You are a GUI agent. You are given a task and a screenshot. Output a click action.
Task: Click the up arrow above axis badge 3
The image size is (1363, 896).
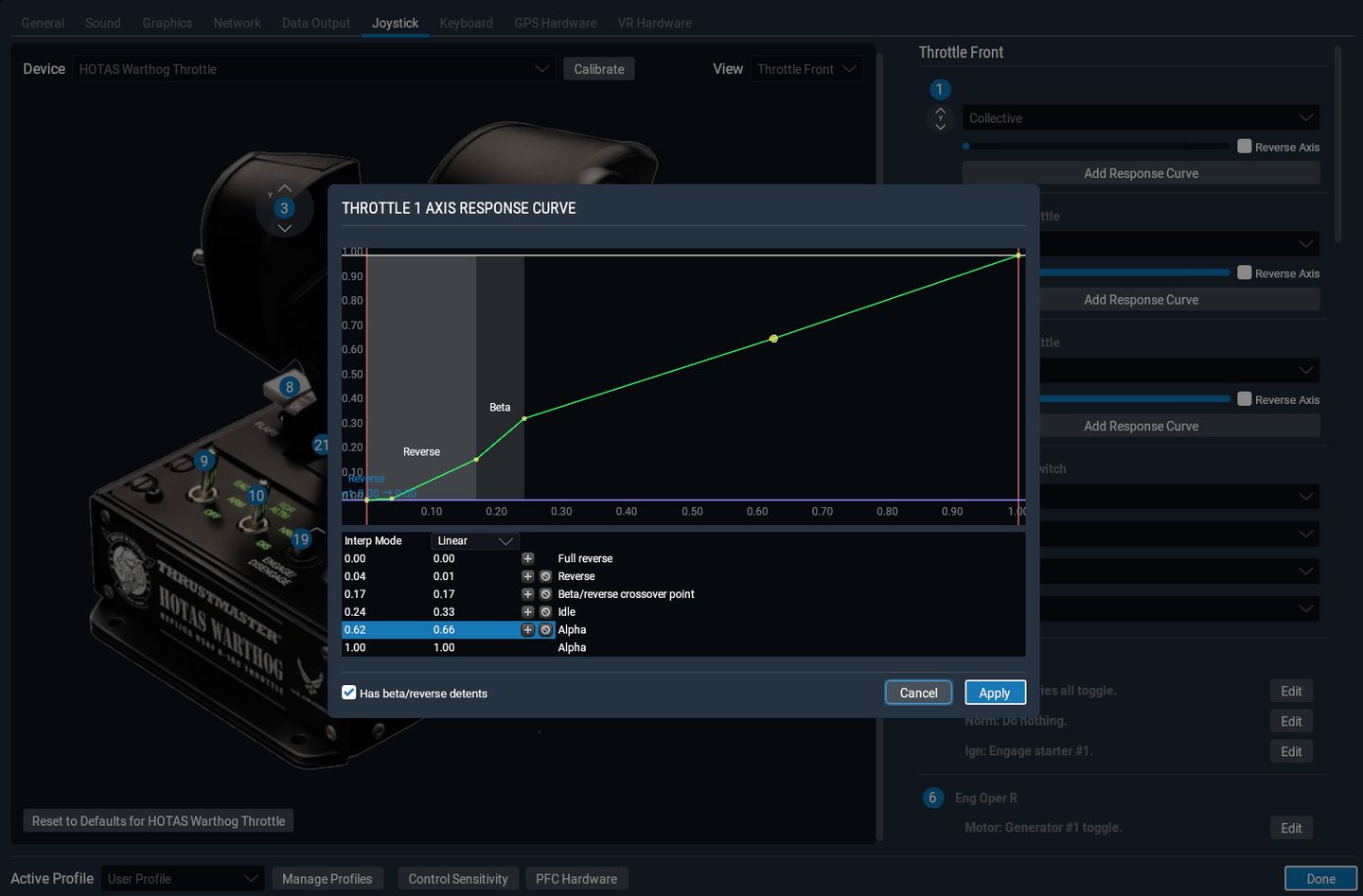pos(284,189)
